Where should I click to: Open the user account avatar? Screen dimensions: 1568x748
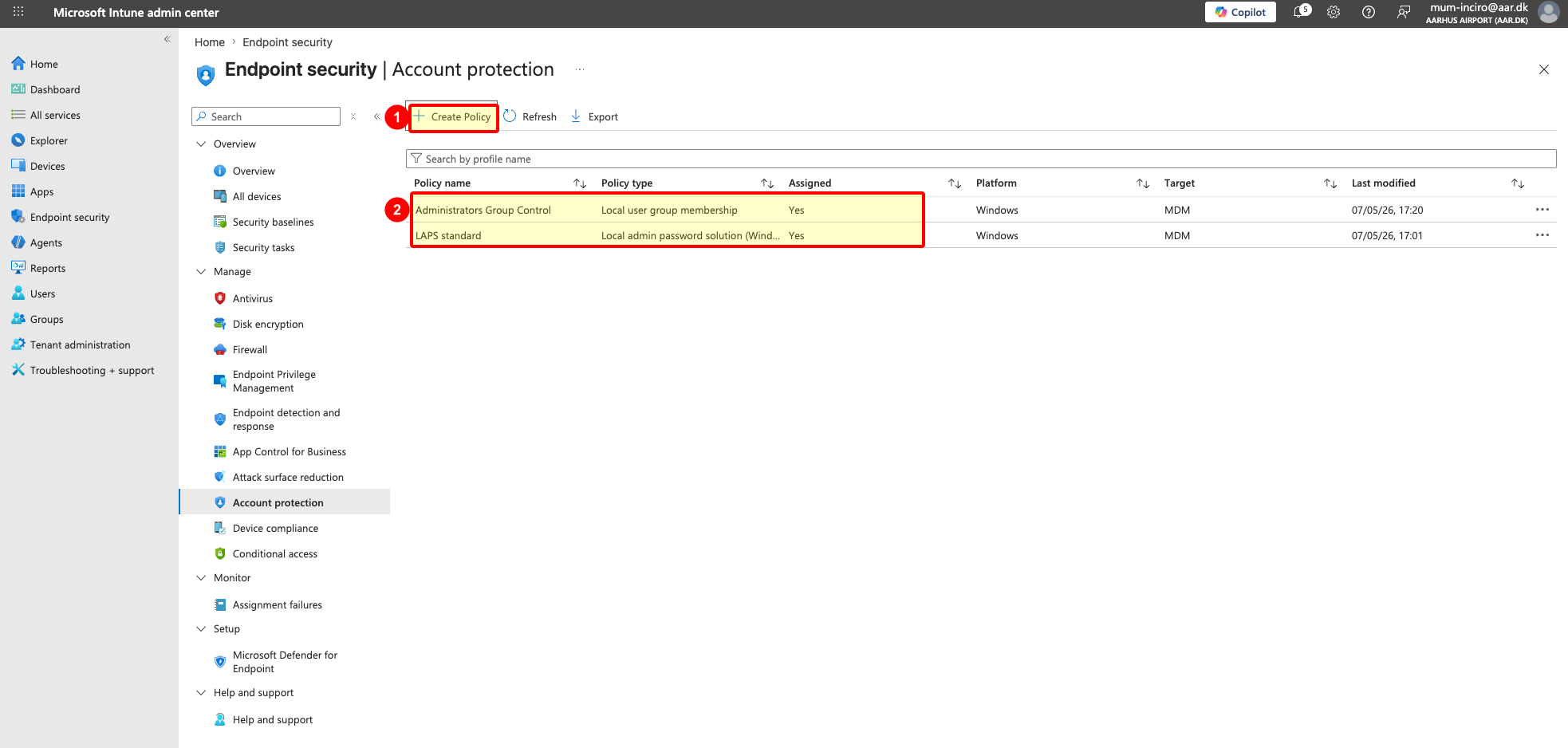pos(1549,12)
